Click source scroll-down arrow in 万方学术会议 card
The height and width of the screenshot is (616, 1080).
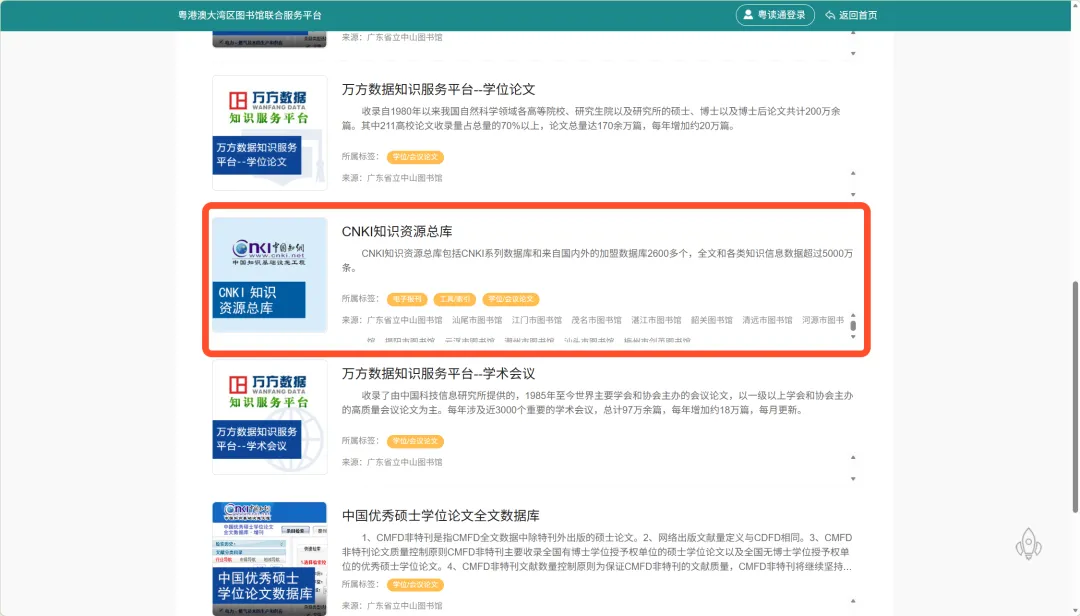tap(853, 479)
